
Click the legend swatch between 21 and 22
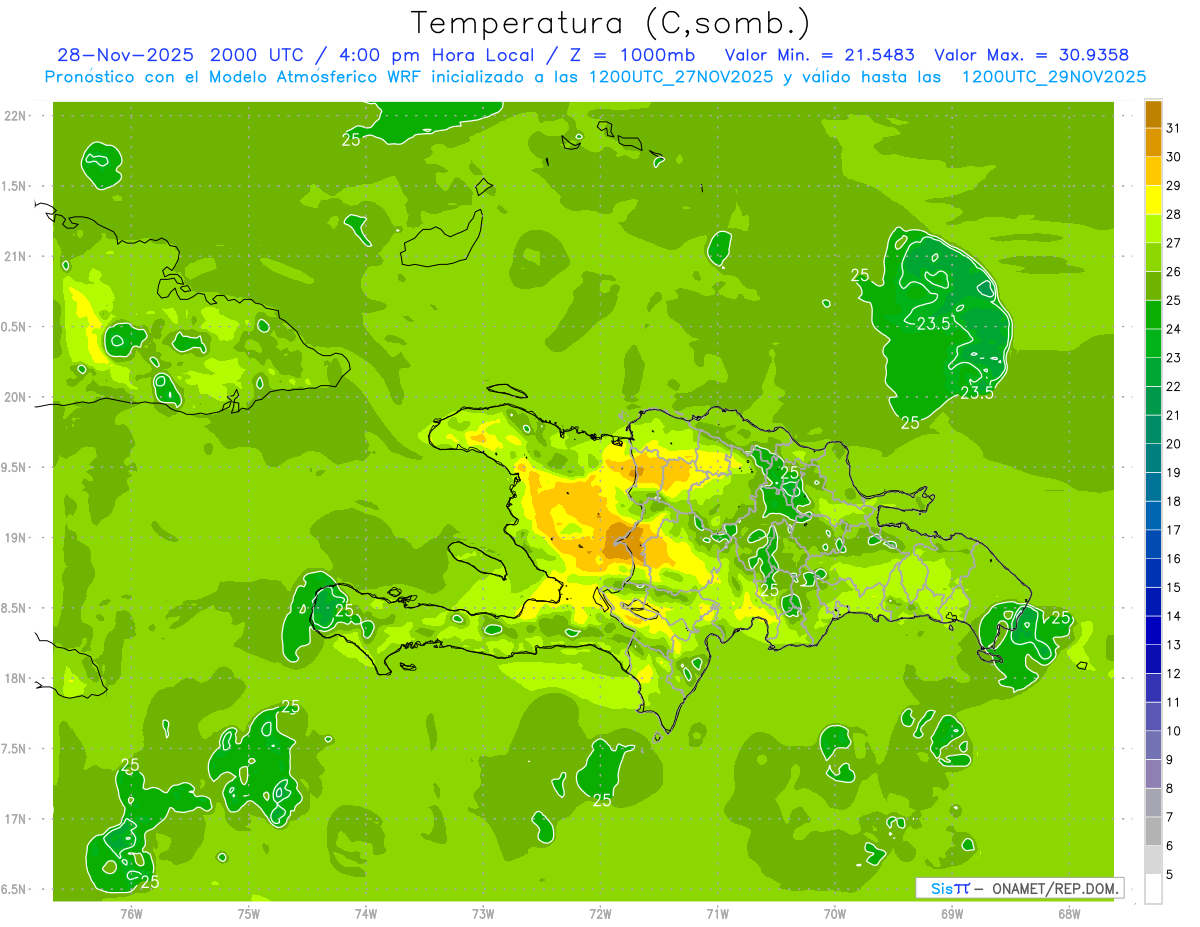click(x=1153, y=401)
